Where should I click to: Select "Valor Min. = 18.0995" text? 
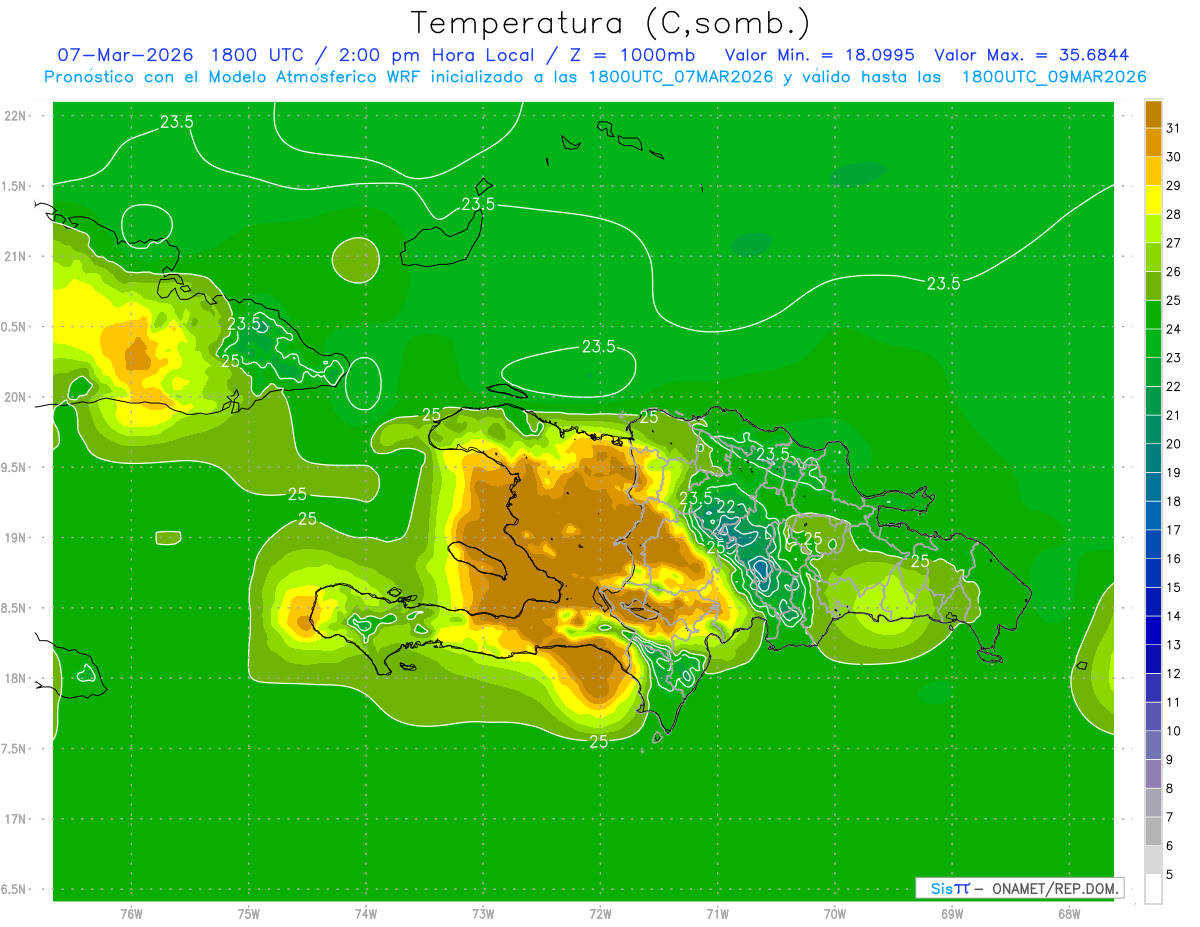pos(820,55)
